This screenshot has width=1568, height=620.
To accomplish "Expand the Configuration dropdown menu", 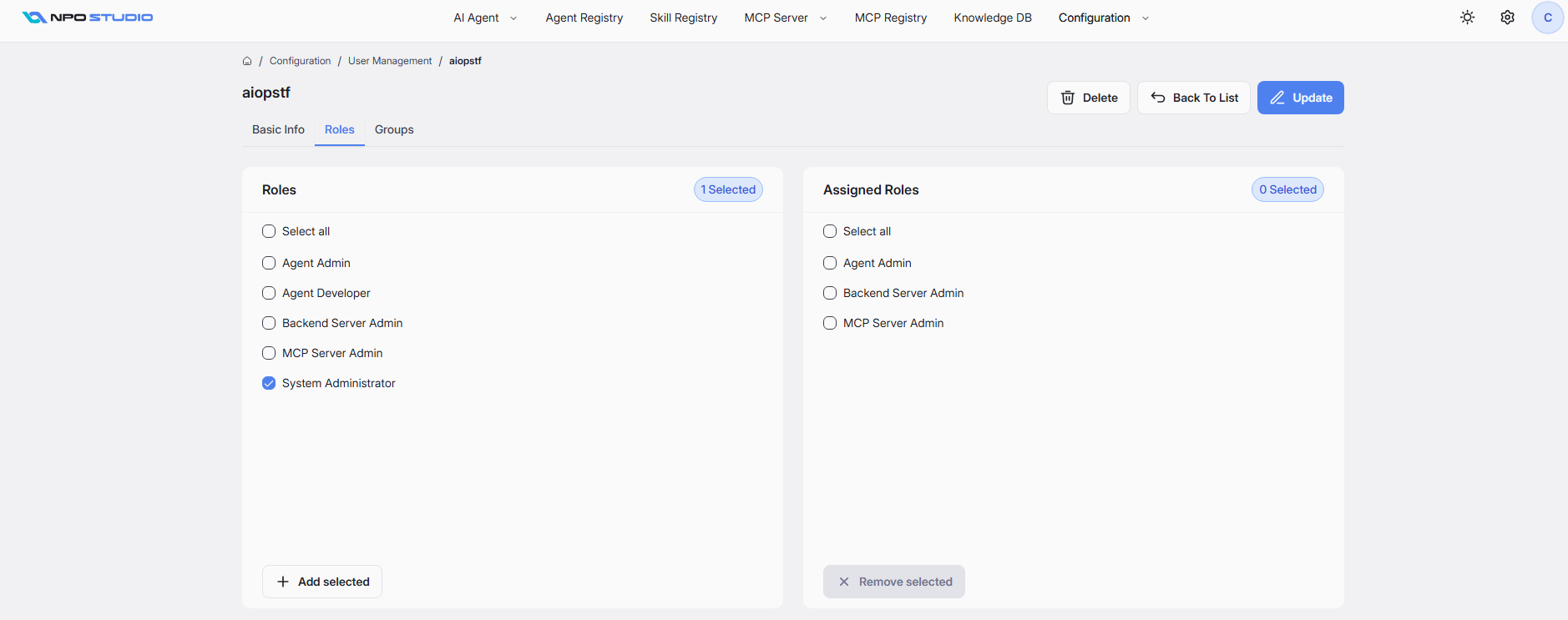I will click(x=1104, y=18).
